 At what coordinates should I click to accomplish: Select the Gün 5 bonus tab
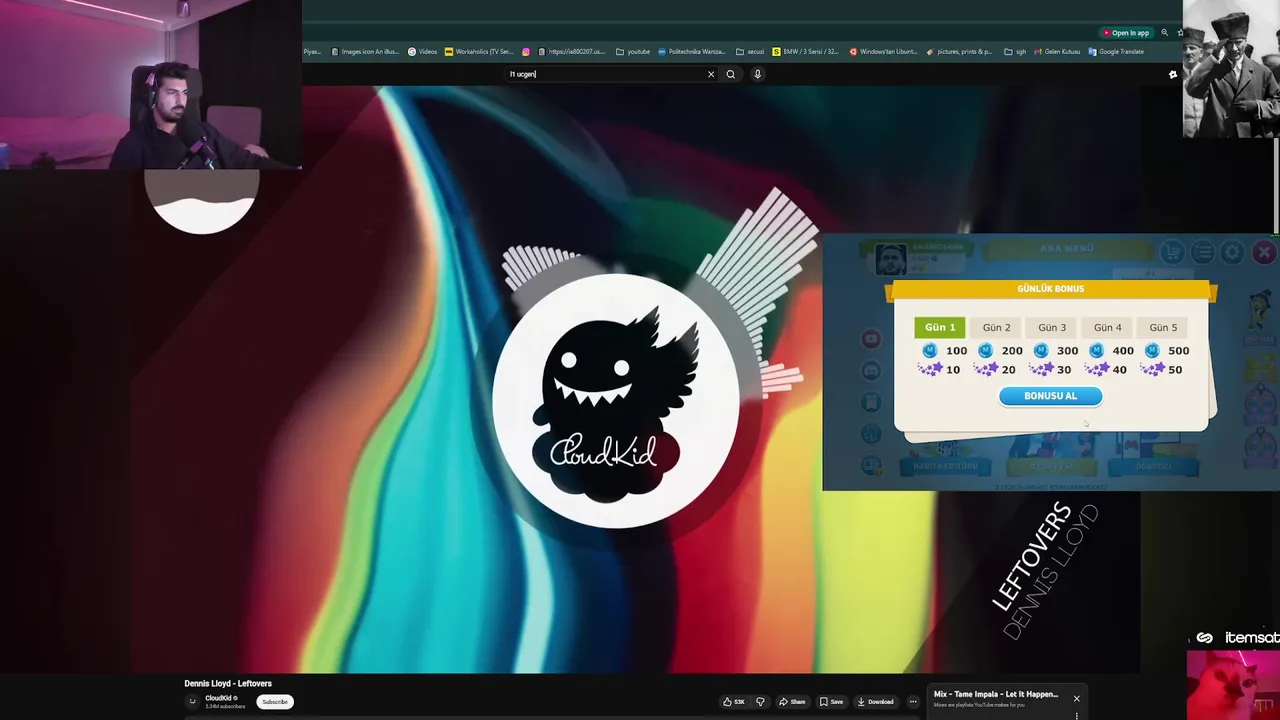pos(1163,327)
